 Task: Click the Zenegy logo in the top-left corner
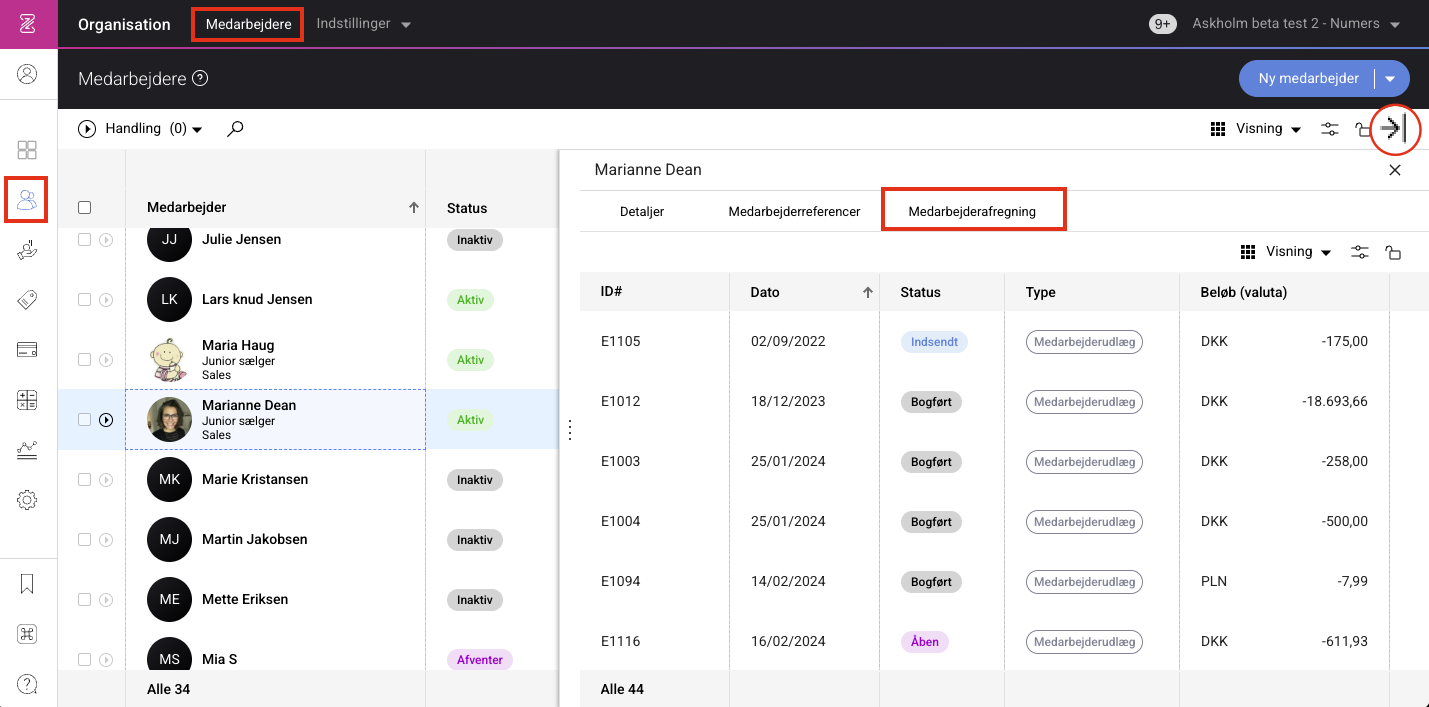tap(28, 24)
